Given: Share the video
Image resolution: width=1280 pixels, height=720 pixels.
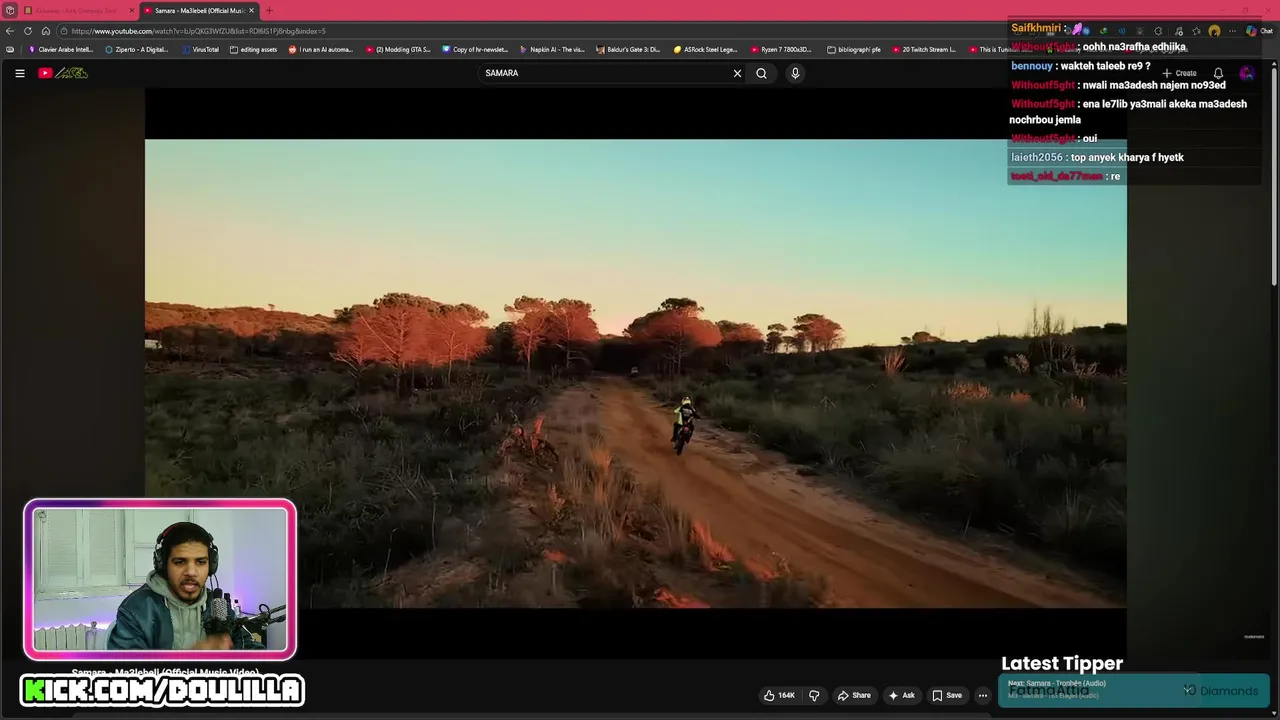Looking at the screenshot, I should (854, 695).
